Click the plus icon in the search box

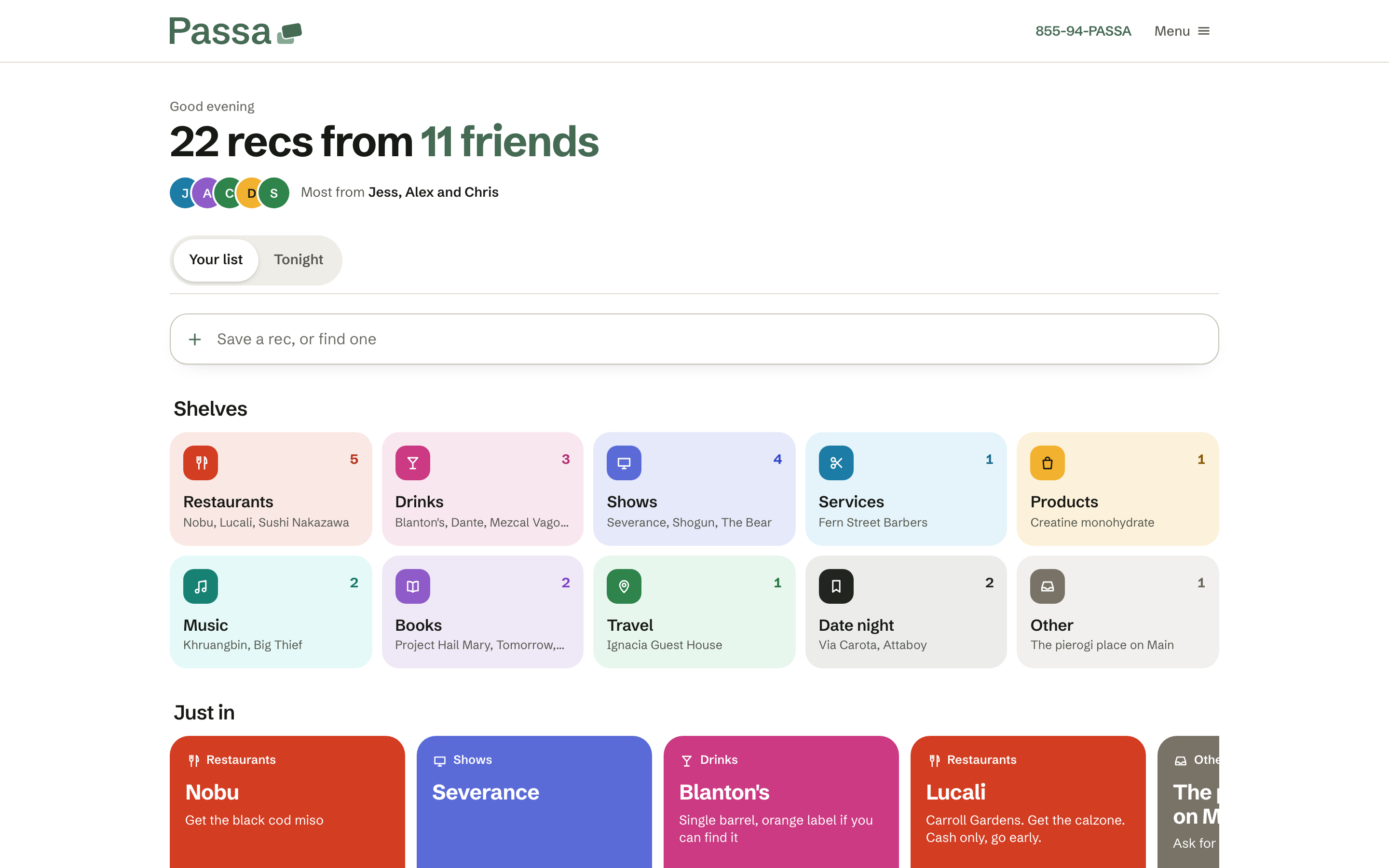tap(195, 339)
